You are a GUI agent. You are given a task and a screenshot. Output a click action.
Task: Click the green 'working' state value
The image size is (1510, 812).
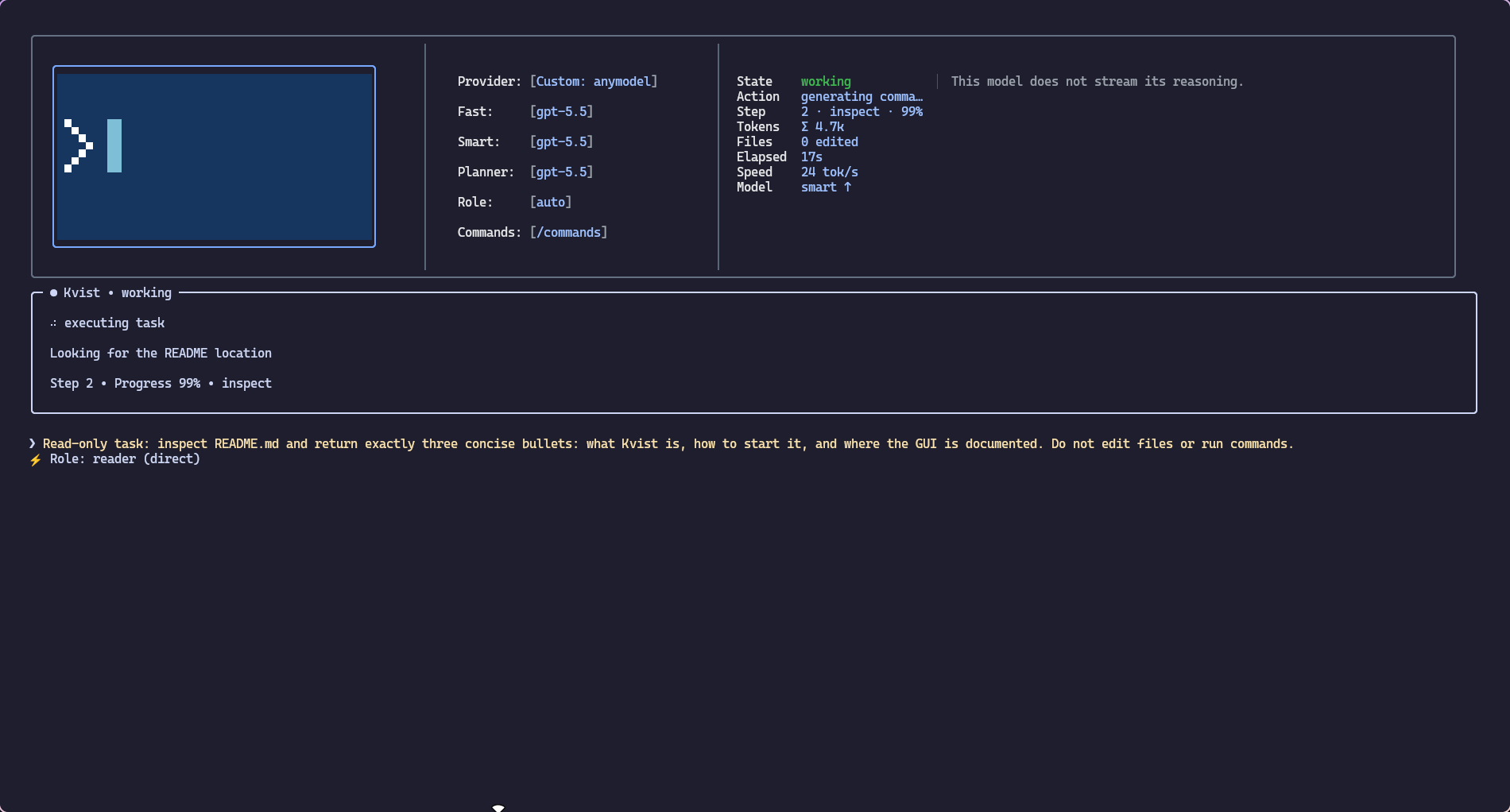coord(826,81)
